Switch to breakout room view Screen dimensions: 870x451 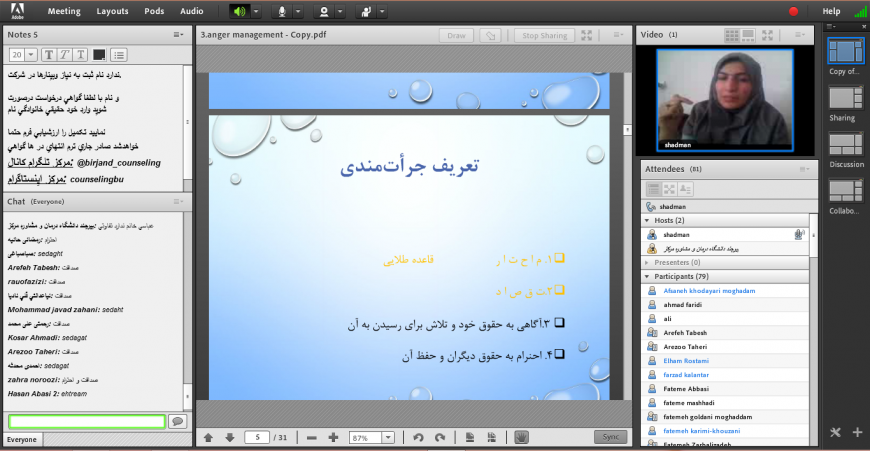[670, 189]
